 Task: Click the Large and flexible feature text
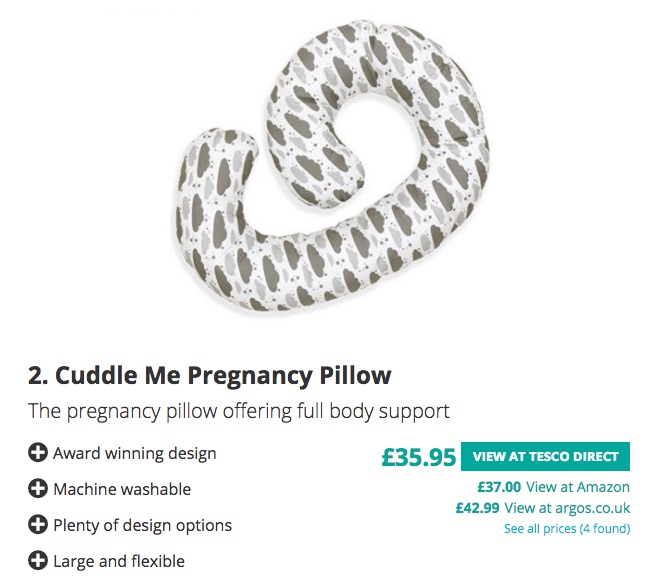(119, 562)
